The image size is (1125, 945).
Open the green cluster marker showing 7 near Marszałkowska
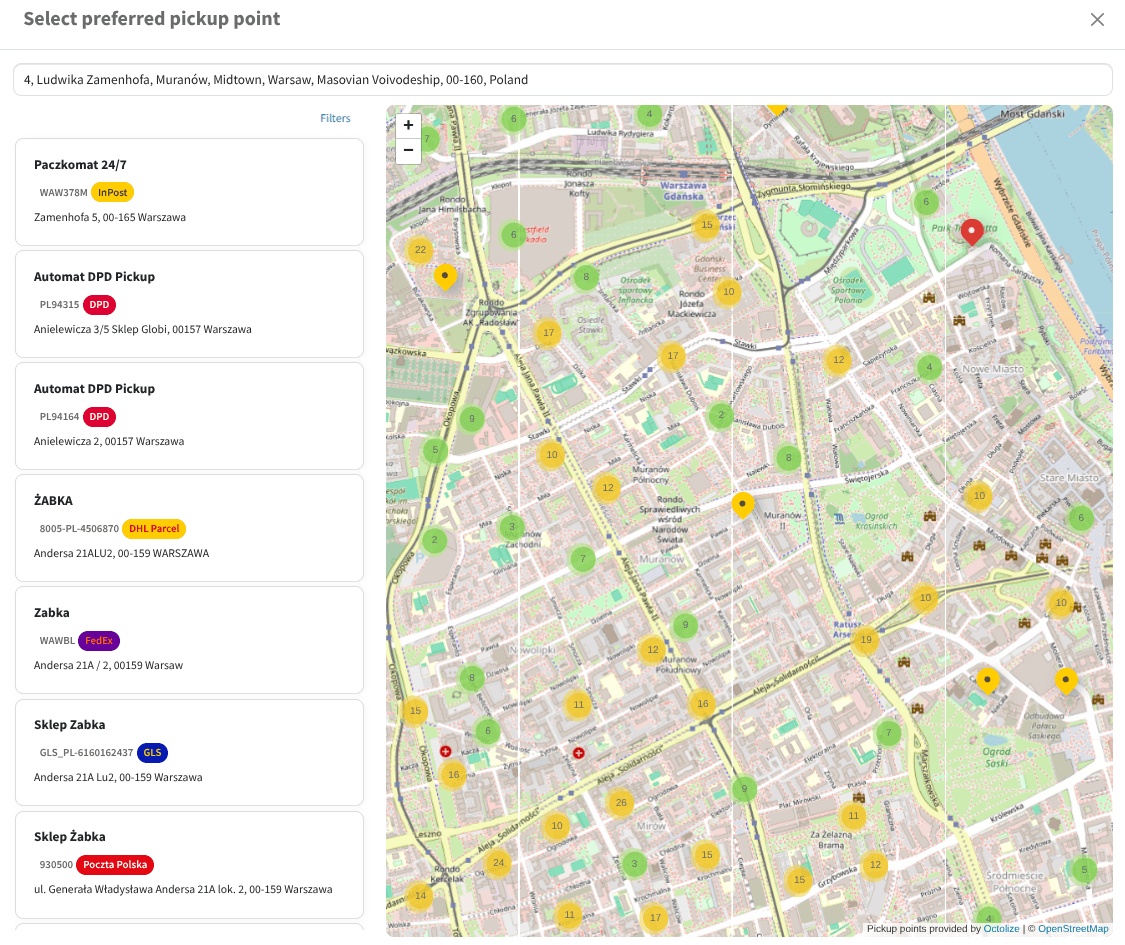click(x=888, y=733)
